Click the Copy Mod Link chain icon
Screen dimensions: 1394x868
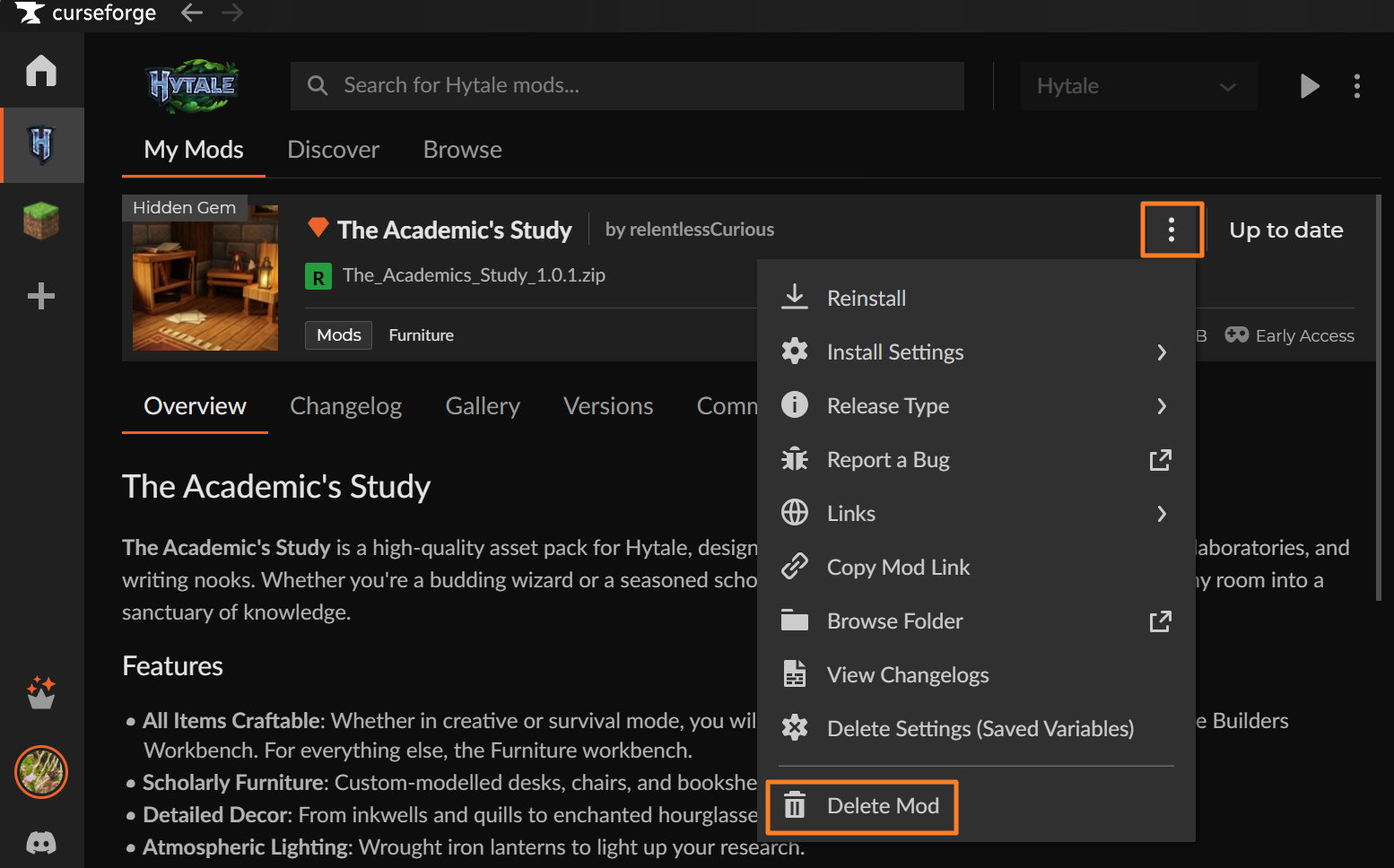(795, 566)
